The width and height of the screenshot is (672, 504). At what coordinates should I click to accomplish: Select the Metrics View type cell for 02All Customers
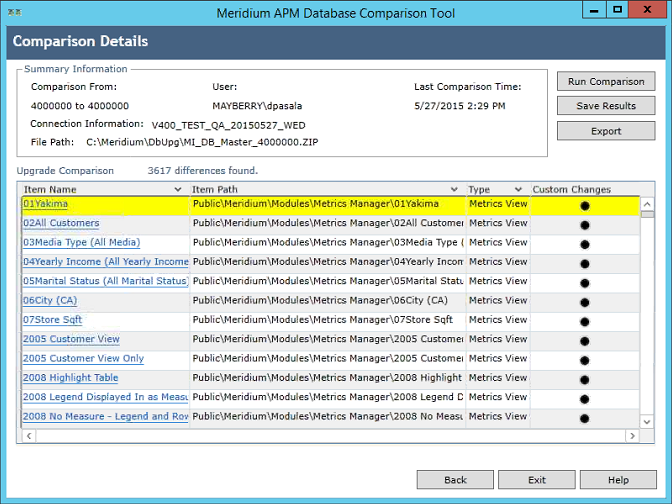498,223
